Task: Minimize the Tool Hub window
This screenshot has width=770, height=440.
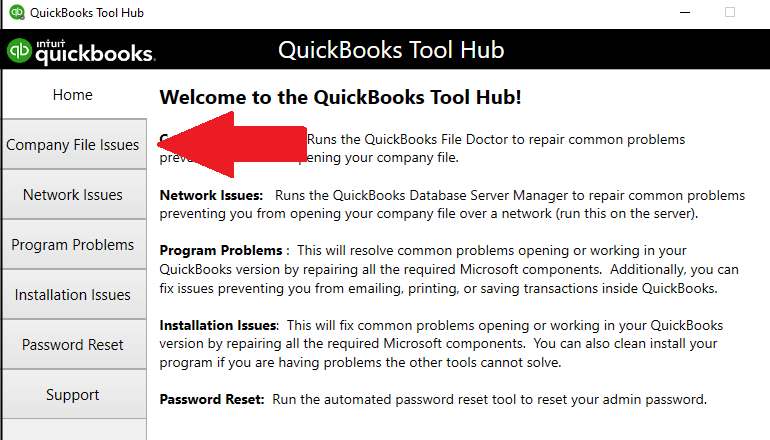Action: pyautogui.click(x=684, y=13)
